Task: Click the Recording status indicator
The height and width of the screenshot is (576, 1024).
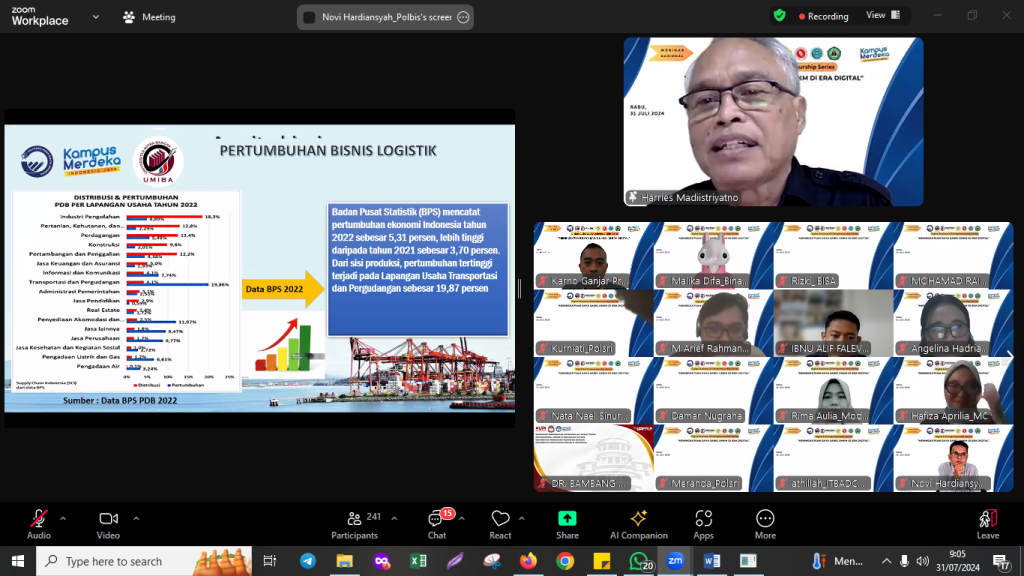Action: [820, 16]
